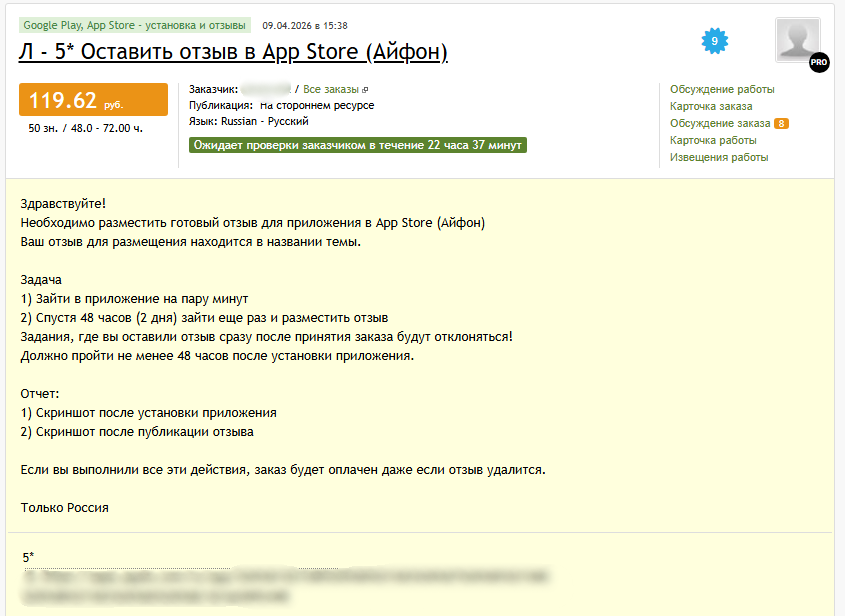Click the external link icon beside Все заказы
Screen dimensions: 845x616
[365, 90]
